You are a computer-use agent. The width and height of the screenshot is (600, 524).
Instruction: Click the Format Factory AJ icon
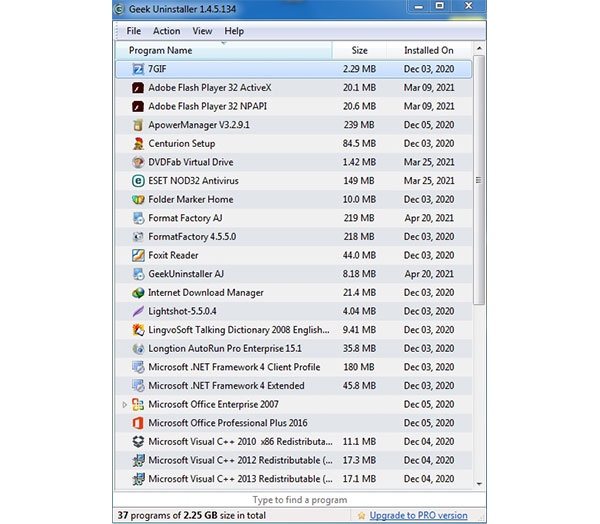[138, 218]
